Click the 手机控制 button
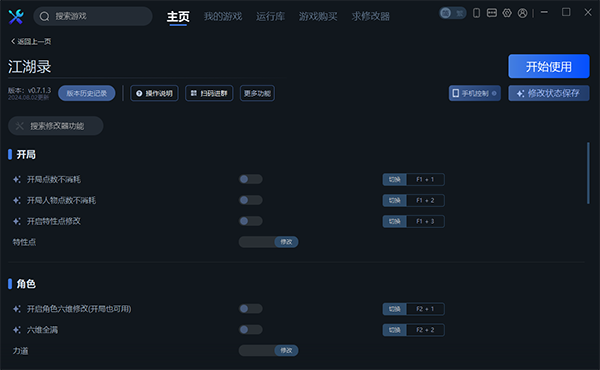 click(475, 93)
